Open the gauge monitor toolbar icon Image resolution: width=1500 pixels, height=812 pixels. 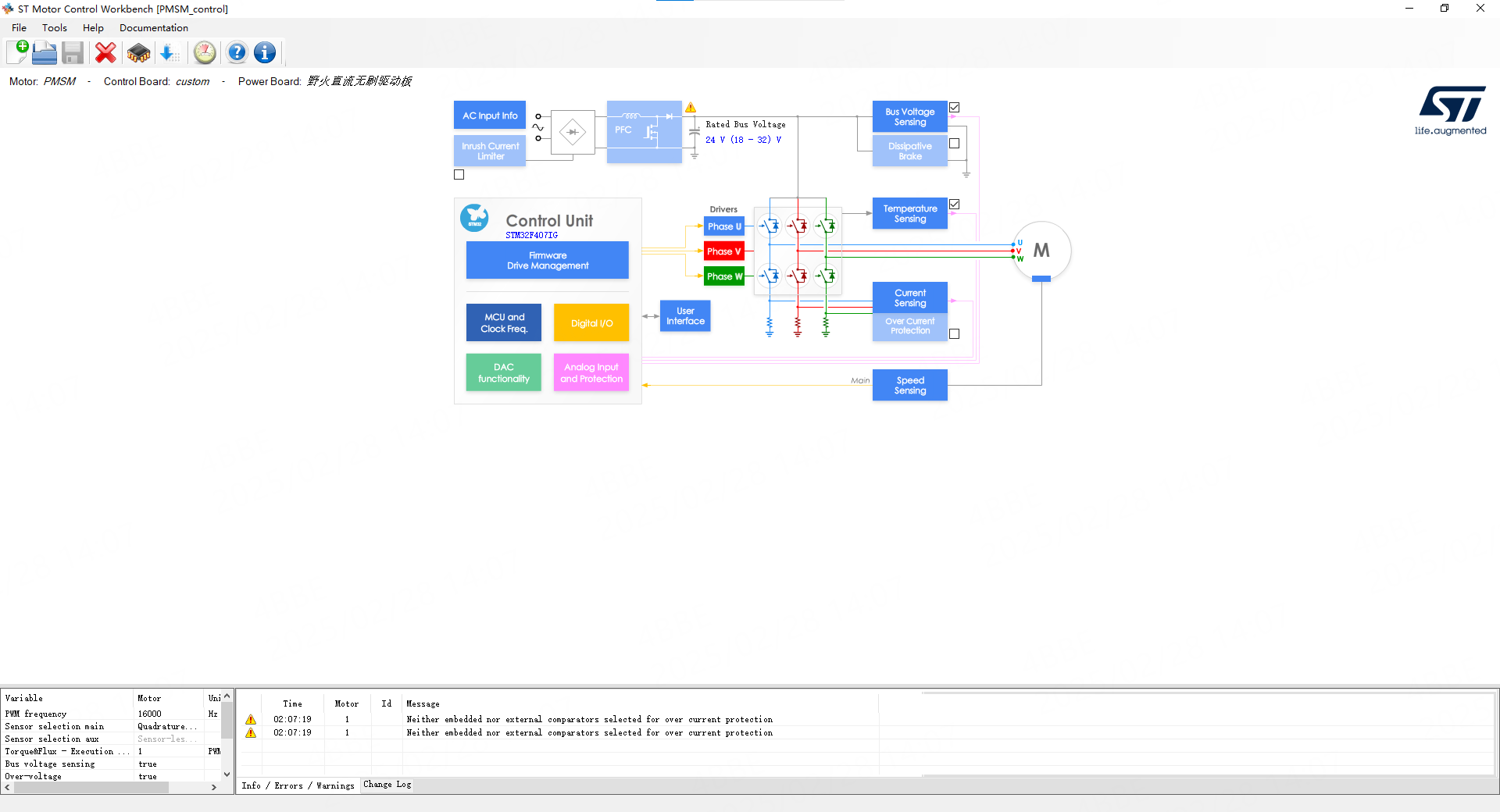point(205,52)
